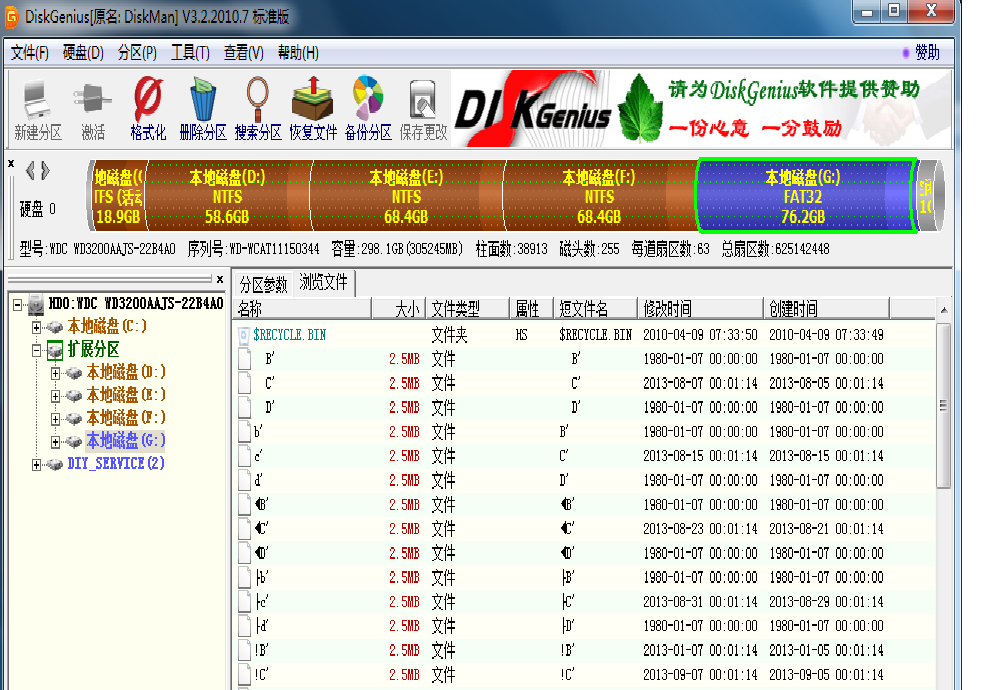Screen dimensions: 1008x690
Task: Select the 18.9GB active partition bar
Action: point(117,196)
